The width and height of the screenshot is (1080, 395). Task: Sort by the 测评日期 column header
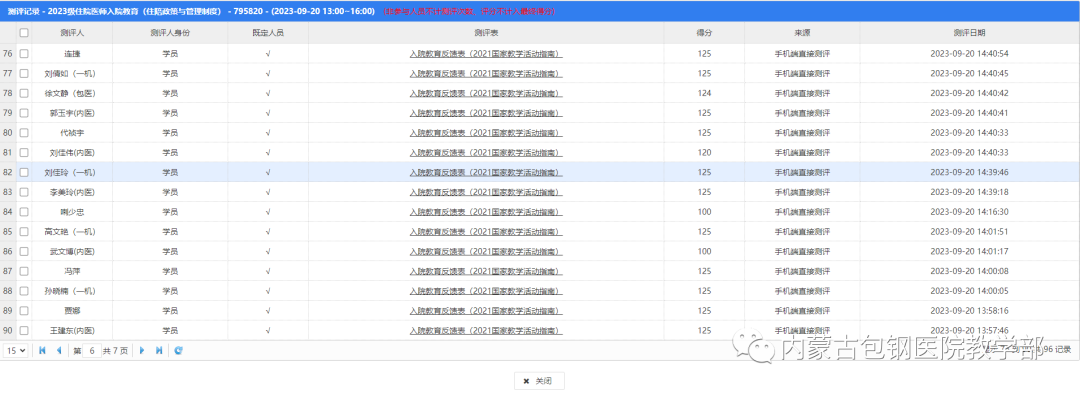point(969,32)
